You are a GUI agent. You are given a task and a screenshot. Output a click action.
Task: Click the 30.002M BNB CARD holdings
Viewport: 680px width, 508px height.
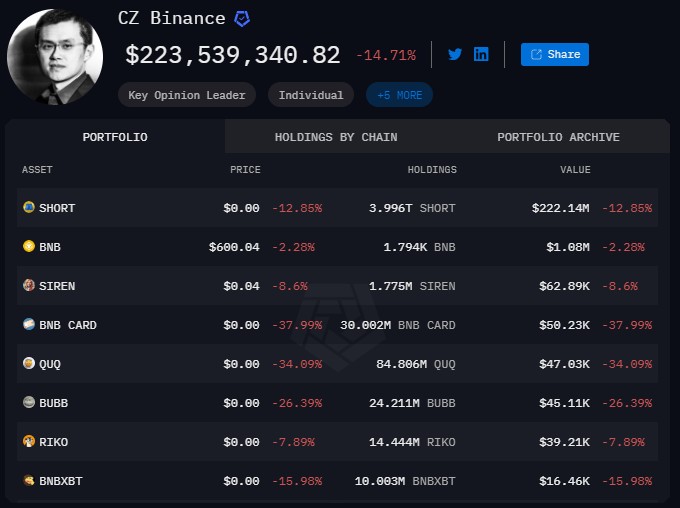(398, 325)
